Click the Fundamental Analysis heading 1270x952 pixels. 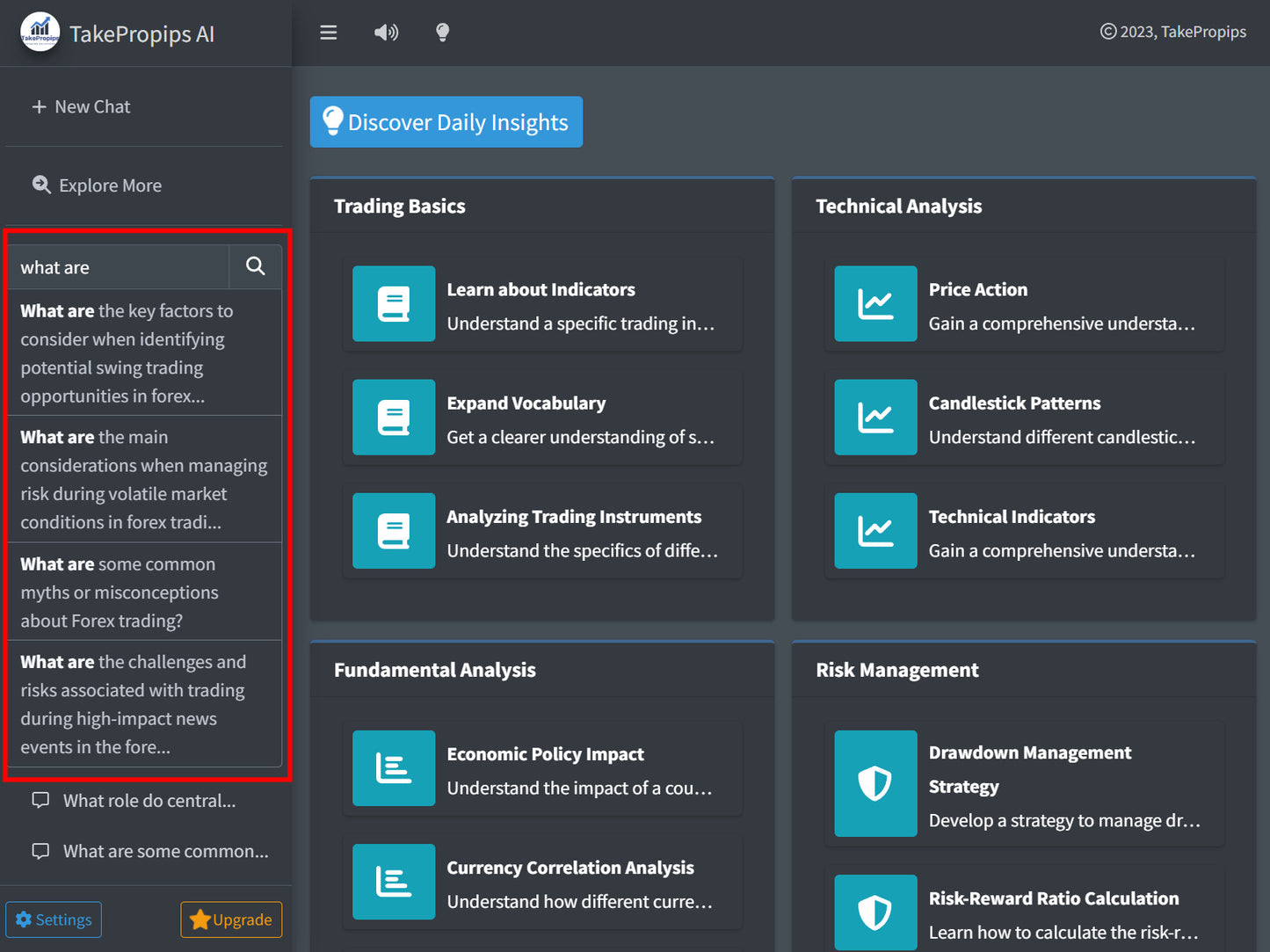(x=434, y=670)
